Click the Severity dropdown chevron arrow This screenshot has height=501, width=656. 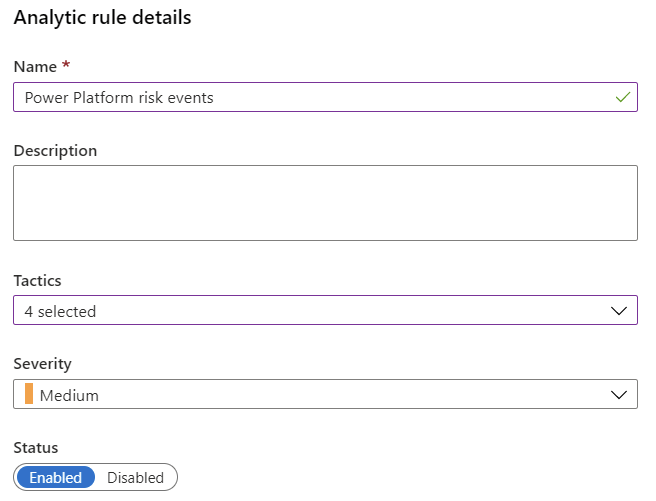(618, 395)
